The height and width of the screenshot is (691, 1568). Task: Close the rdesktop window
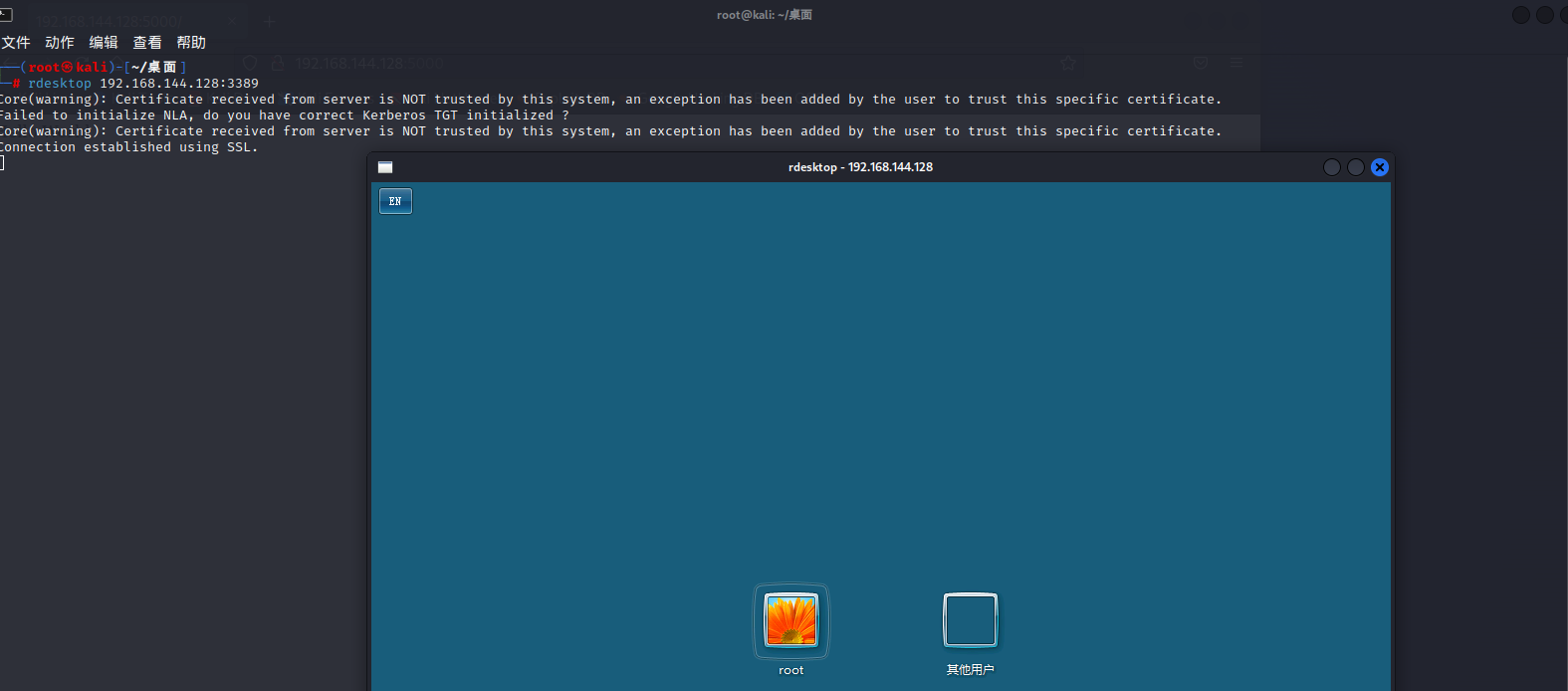(1380, 167)
